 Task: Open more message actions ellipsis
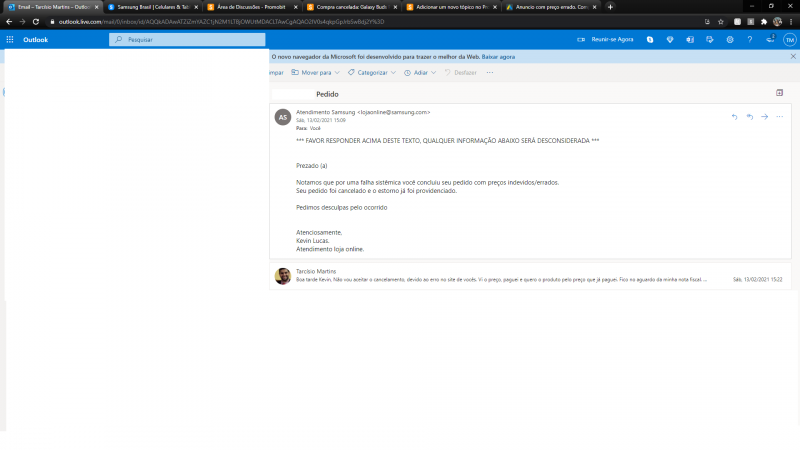[x=780, y=117]
